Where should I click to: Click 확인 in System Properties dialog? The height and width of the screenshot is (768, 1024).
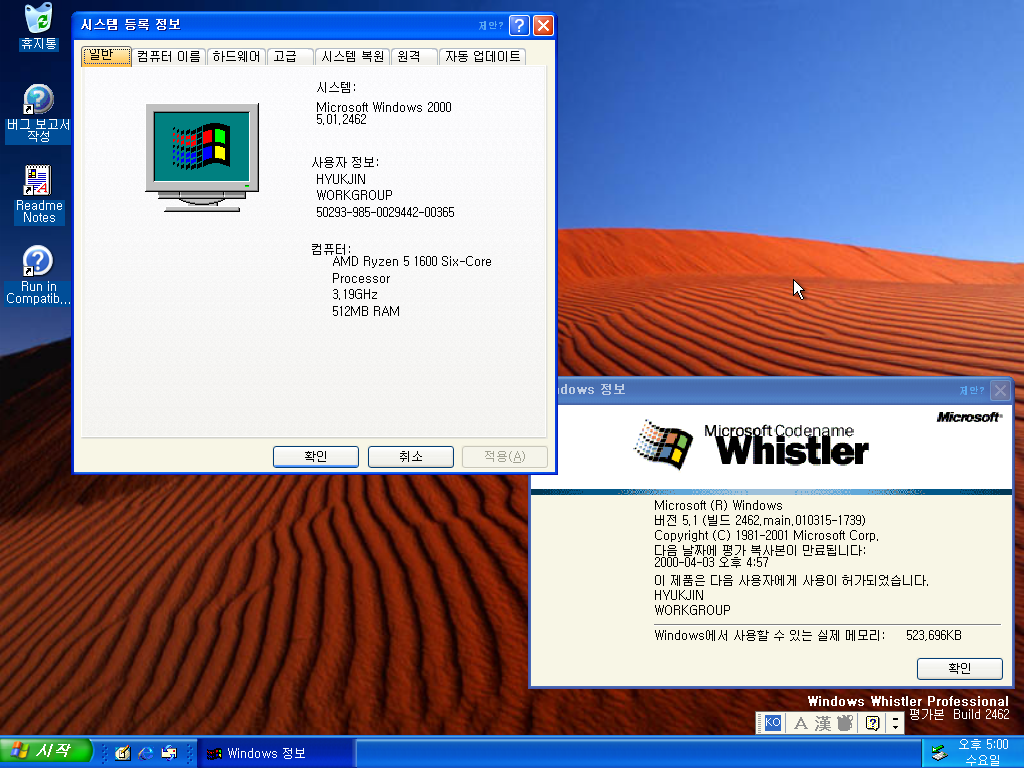[x=315, y=456]
